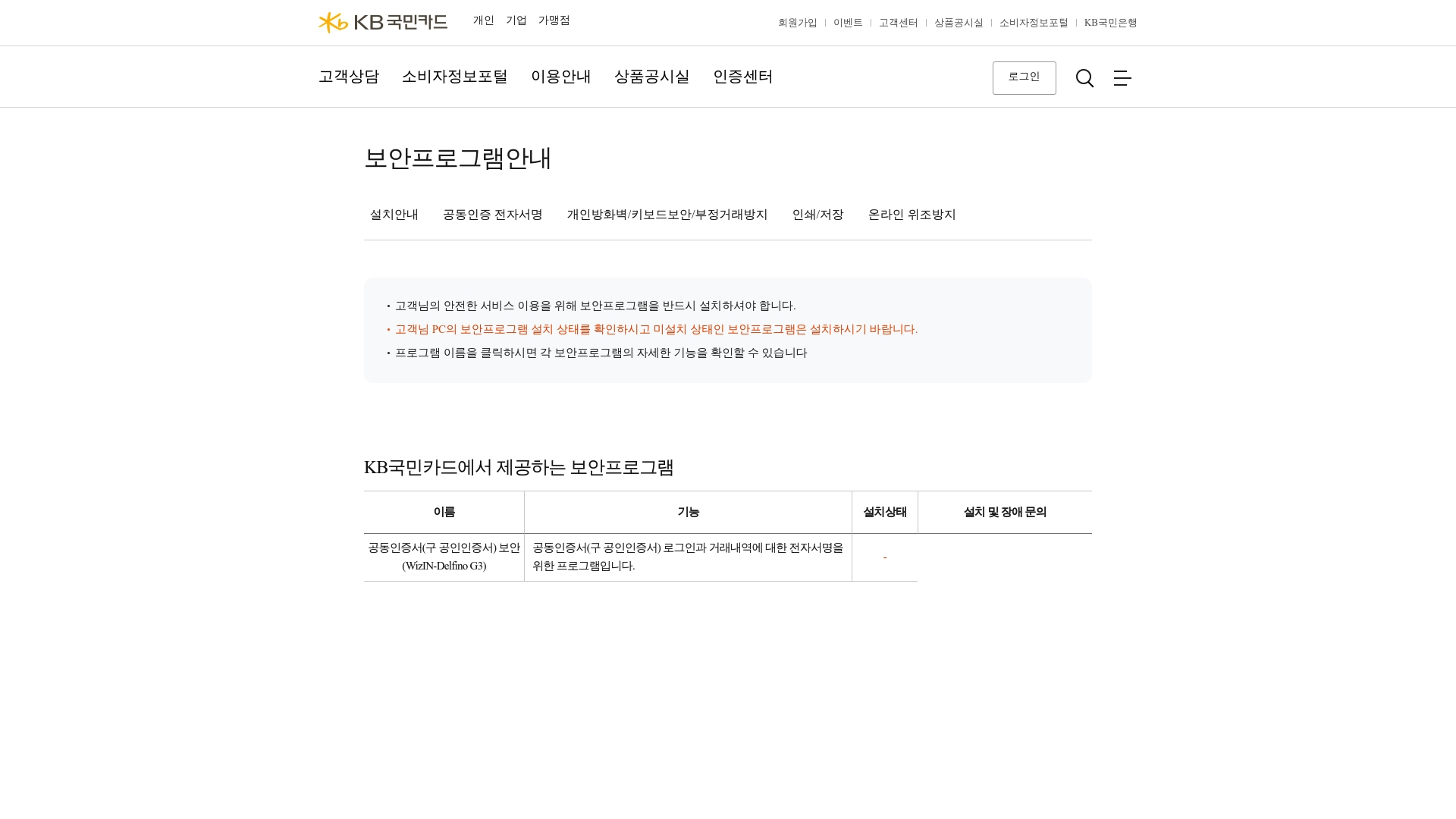Open the 인증센터 page
This screenshot has height=819, width=1456.
(742, 77)
